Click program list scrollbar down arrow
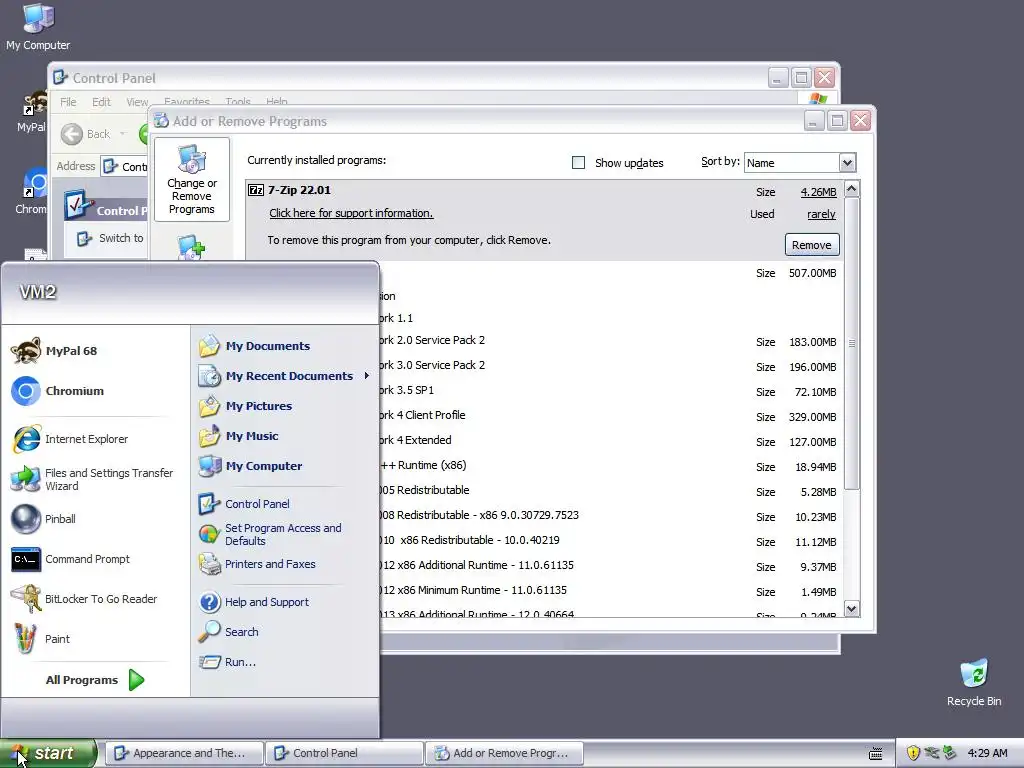Viewport: 1024px width, 768px height. pyautogui.click(x=851, y=609)
